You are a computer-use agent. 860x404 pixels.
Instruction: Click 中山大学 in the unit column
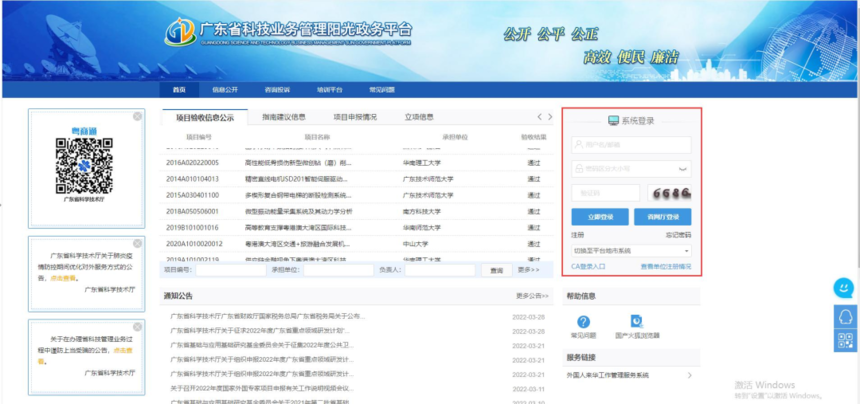(x=415, y=243)
